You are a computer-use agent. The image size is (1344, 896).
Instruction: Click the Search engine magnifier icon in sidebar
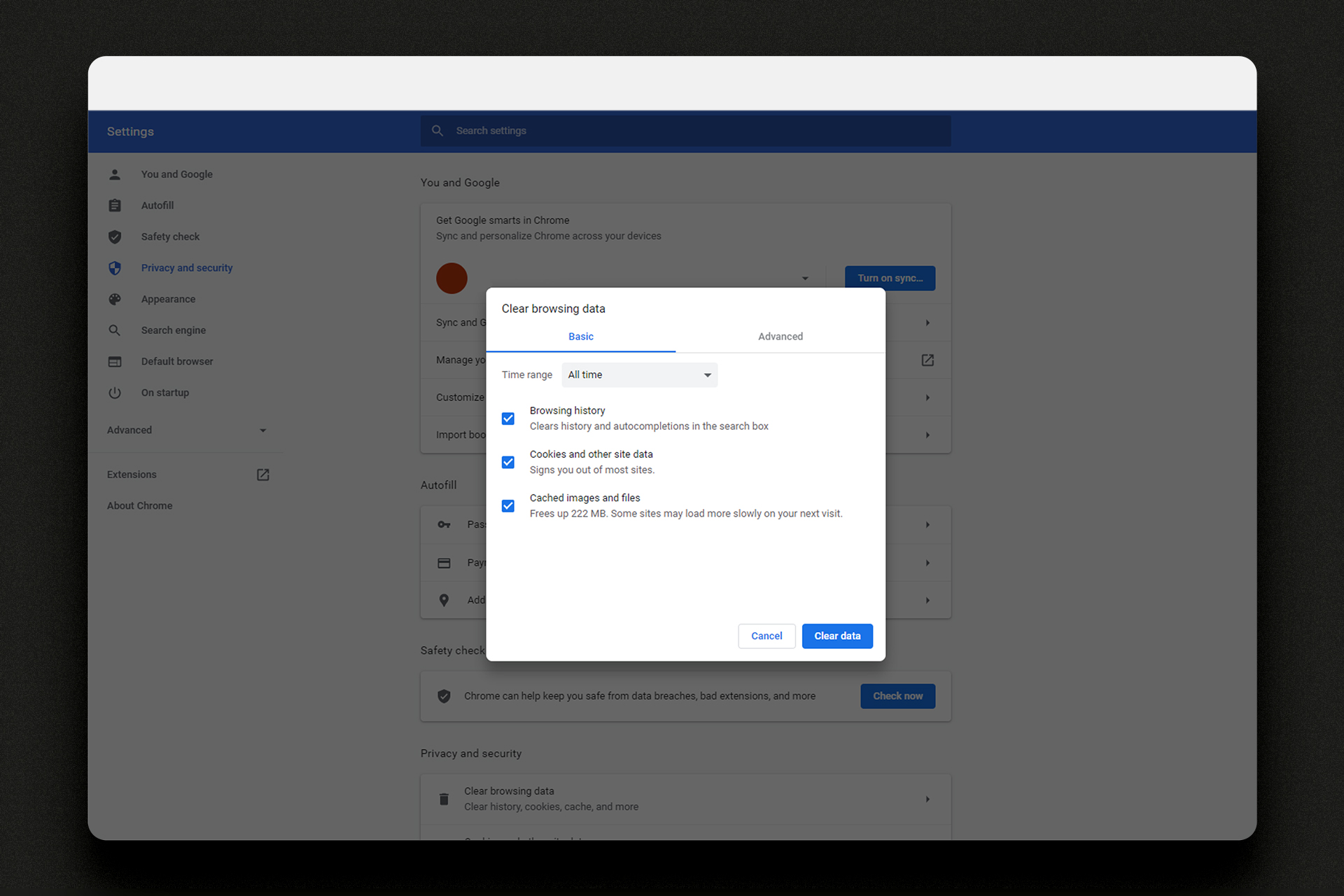[115, 330]
